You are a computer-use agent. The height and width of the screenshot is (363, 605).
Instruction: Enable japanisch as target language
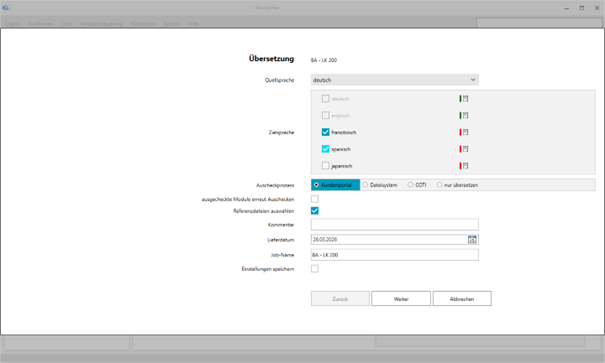(325, 166)
